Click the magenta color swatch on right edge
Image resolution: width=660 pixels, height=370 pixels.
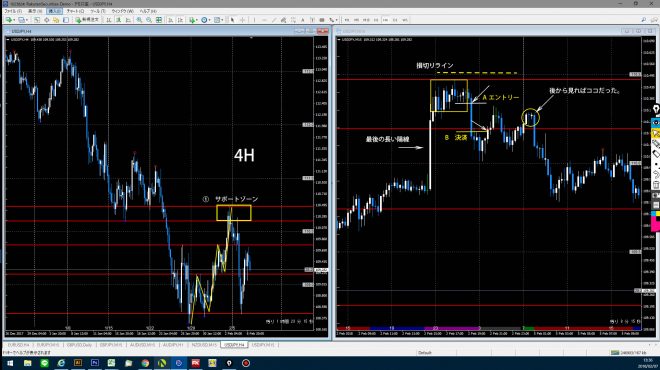coord(655,224)
